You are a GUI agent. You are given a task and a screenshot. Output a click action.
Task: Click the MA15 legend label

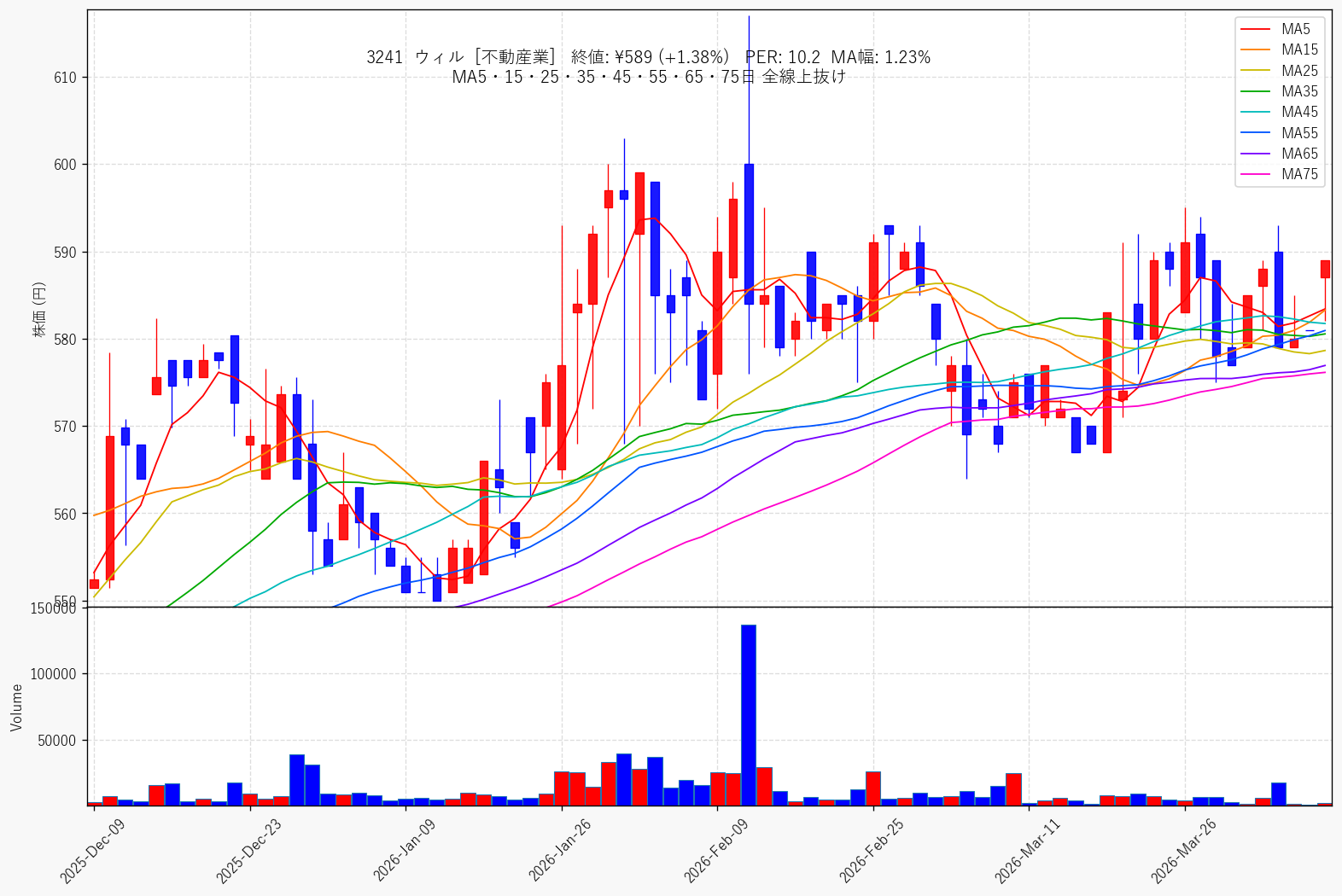pyautogui.click(x=1299, y=49)
